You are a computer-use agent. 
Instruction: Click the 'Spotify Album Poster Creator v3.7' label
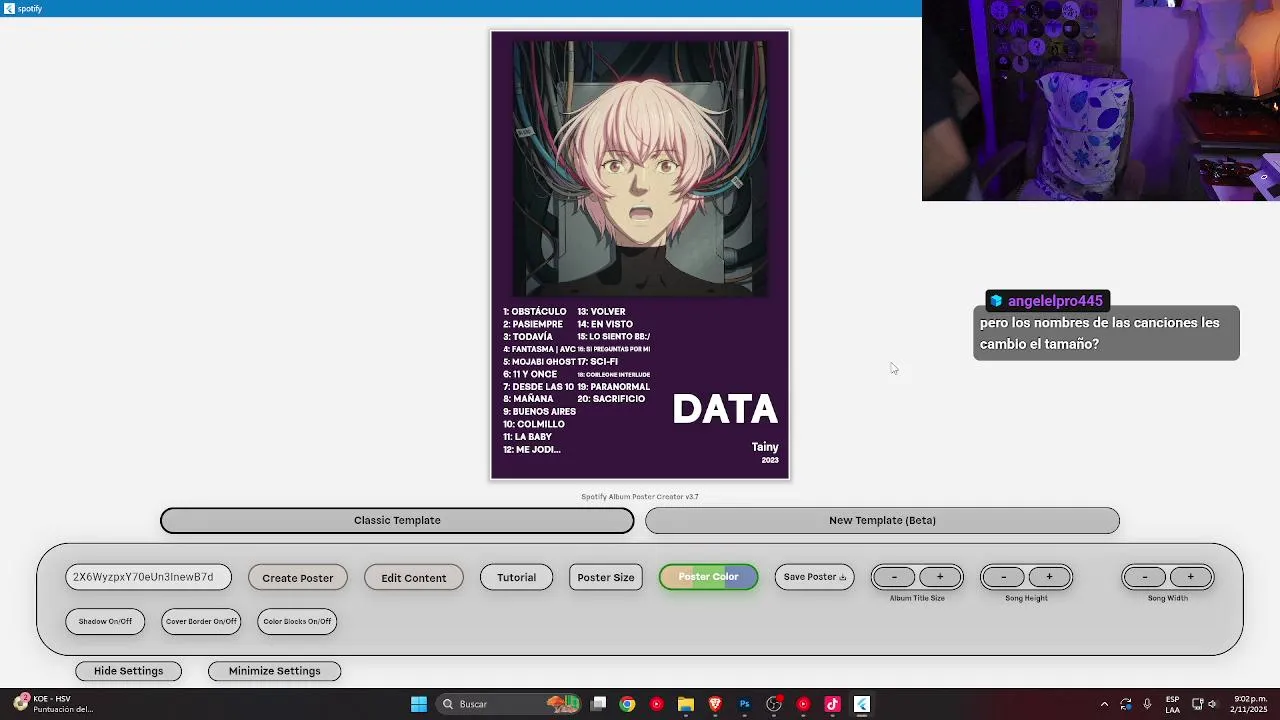pyautogui.click(x=640, y=497)
